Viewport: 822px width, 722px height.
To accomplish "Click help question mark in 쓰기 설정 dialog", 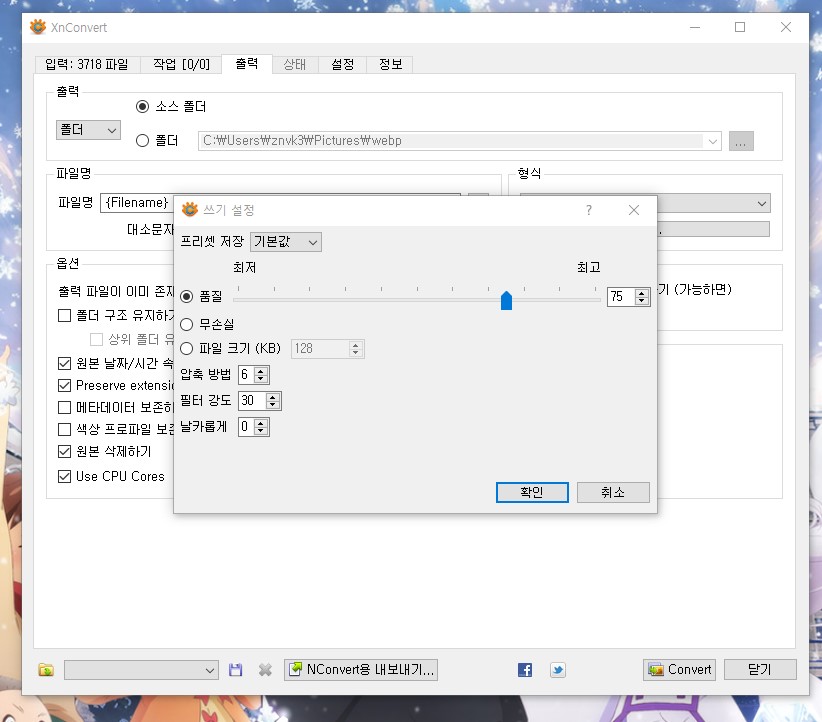I will click(x=589, y=210).
